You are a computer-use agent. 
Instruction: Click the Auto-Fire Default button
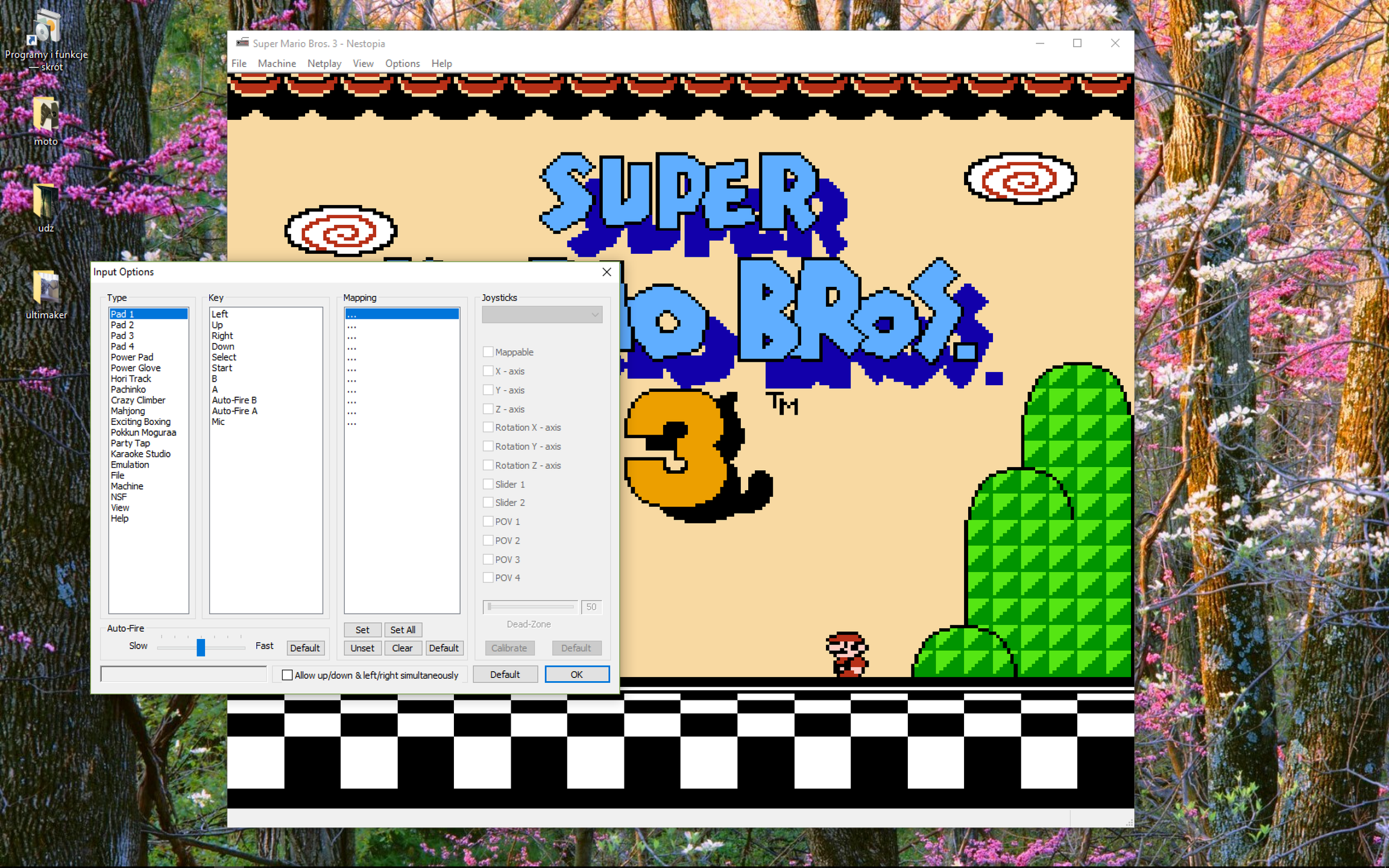point(305,648)
